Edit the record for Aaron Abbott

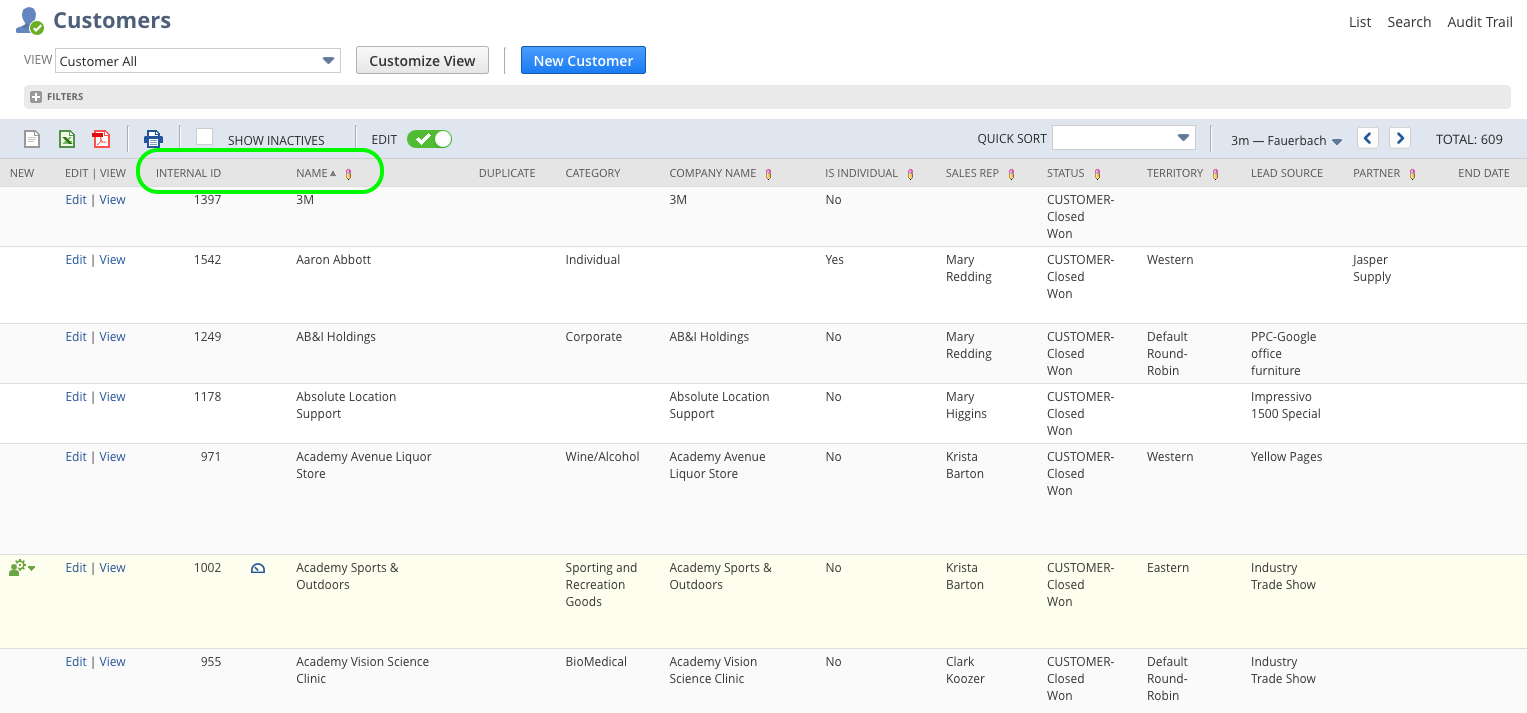point(76,259)
